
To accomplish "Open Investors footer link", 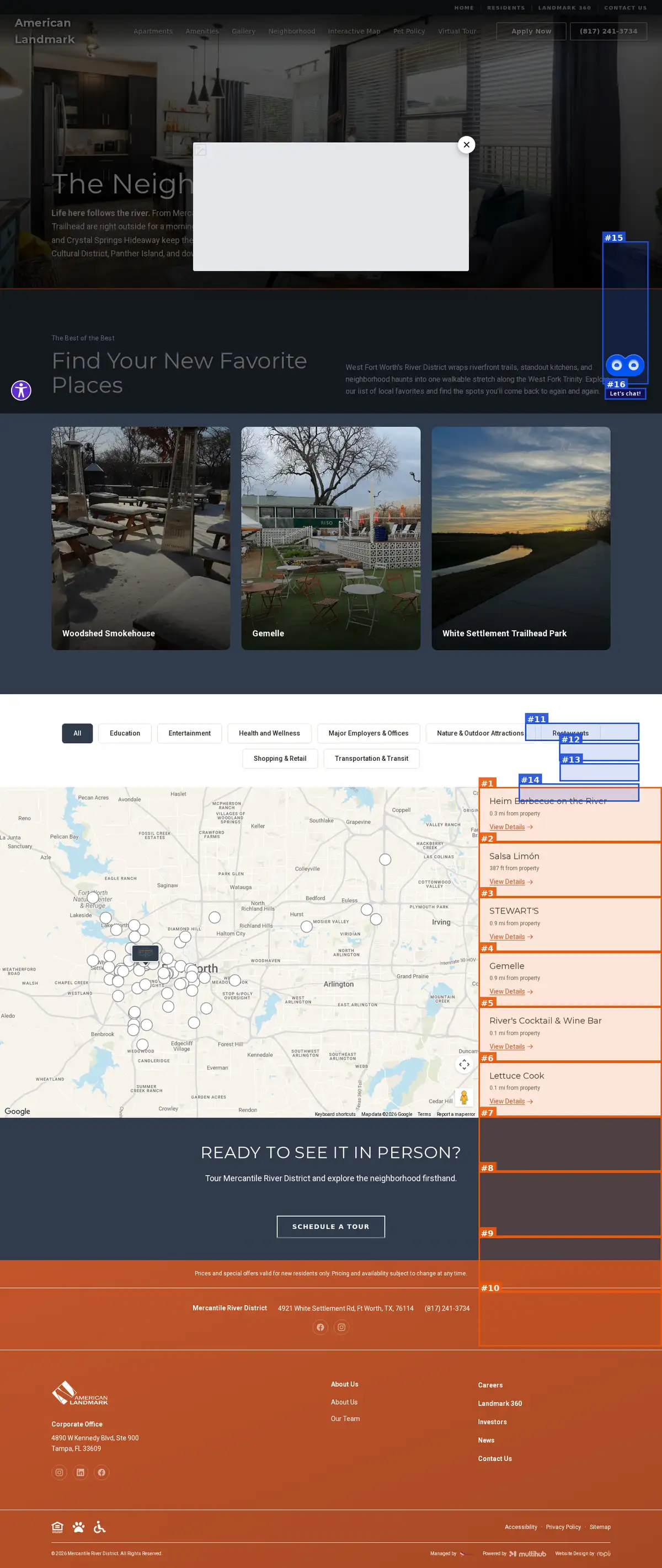I will click(492, 1422).
